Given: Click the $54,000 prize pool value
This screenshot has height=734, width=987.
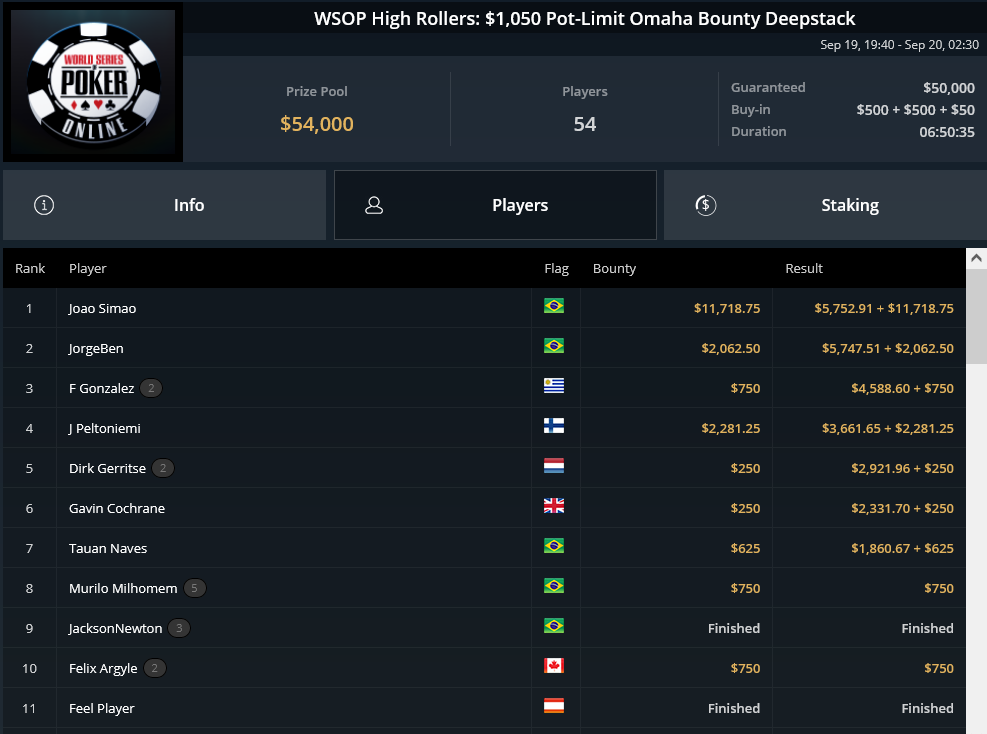Looking at the screenshot, I should click(317, 124).
